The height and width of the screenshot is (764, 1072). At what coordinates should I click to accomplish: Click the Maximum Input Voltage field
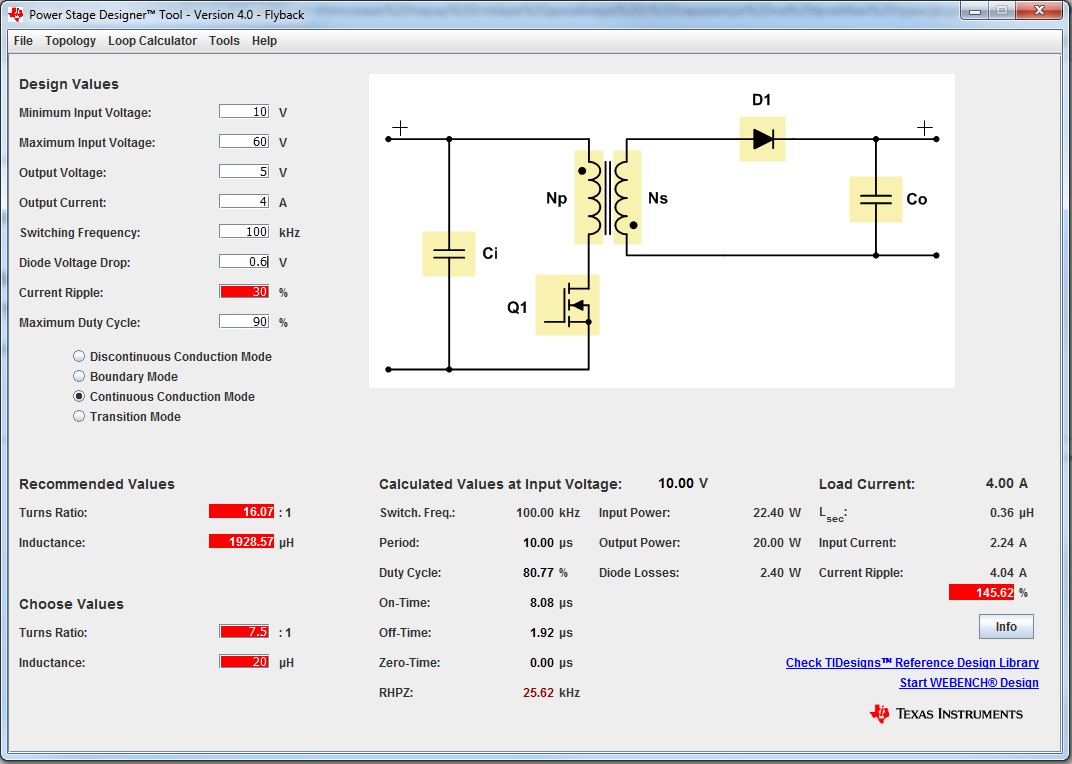pos(244,142)
